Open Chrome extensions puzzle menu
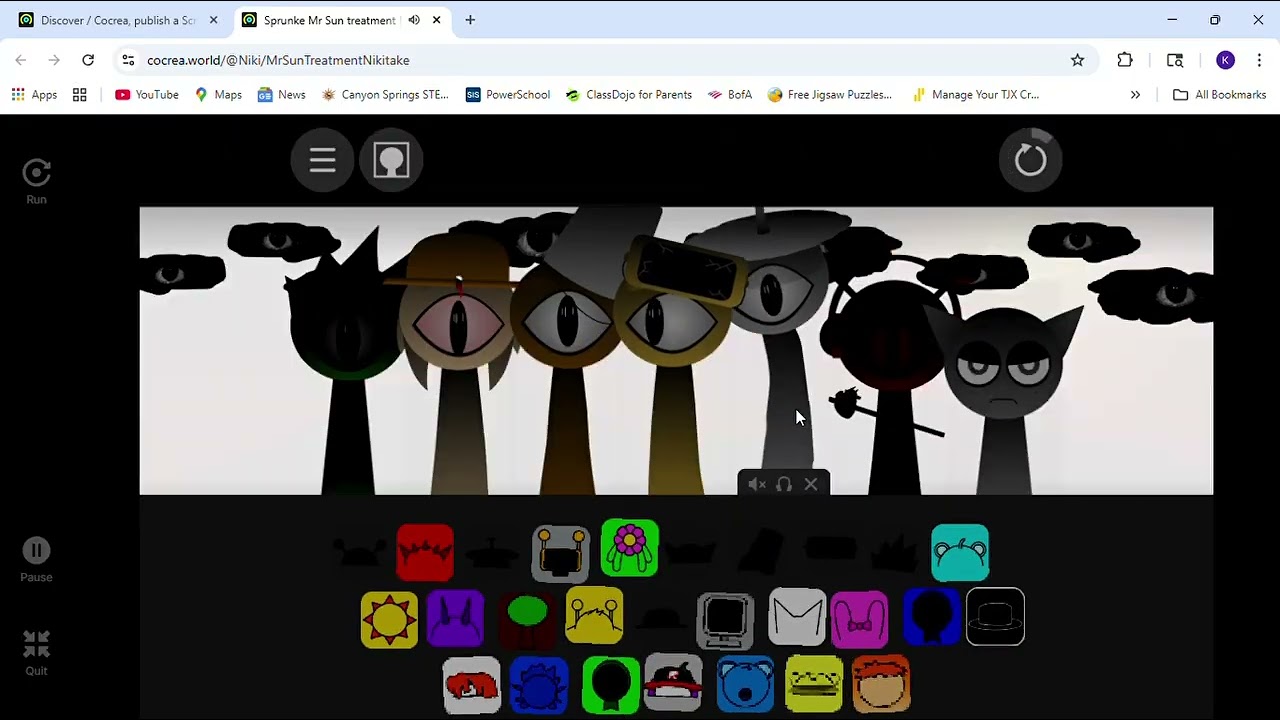 [x=1125, y=60]
